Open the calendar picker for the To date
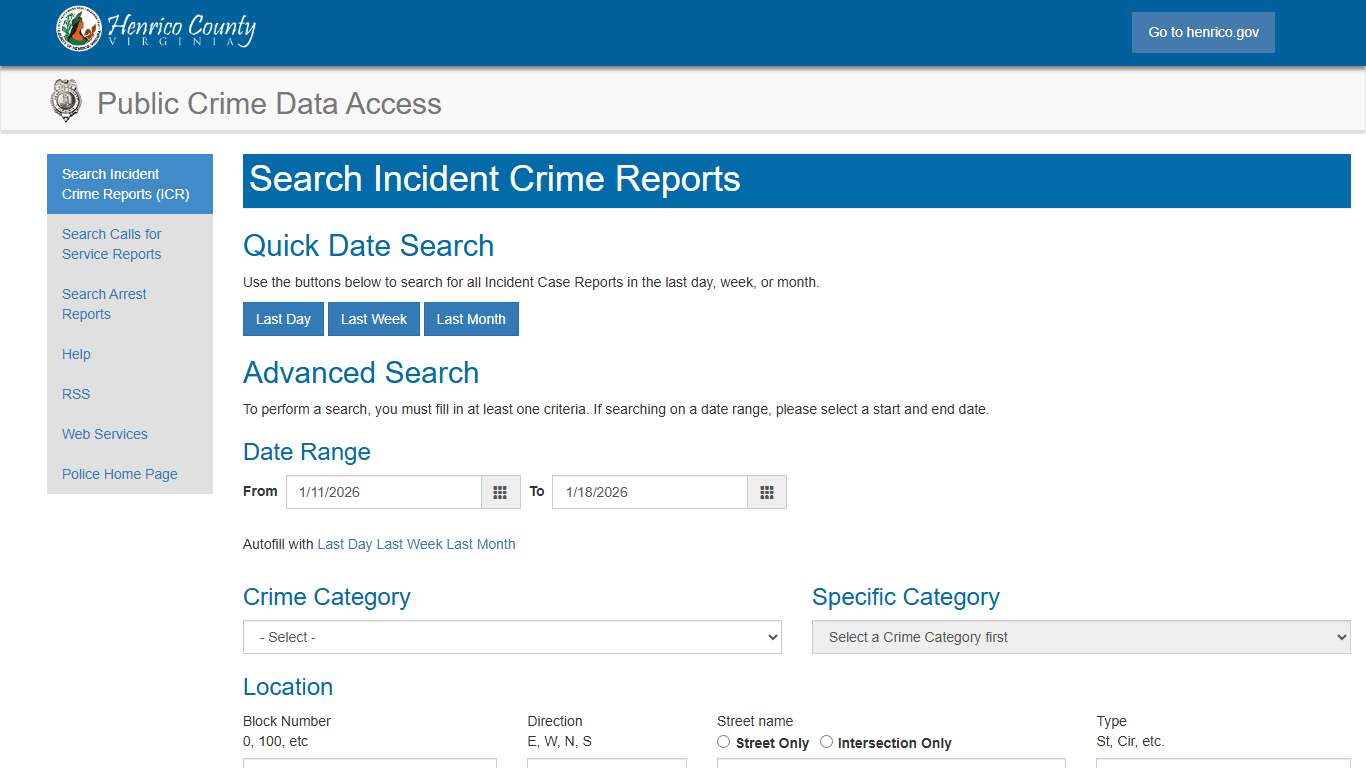Screen dimensions: 1366x768 [767, 492]
